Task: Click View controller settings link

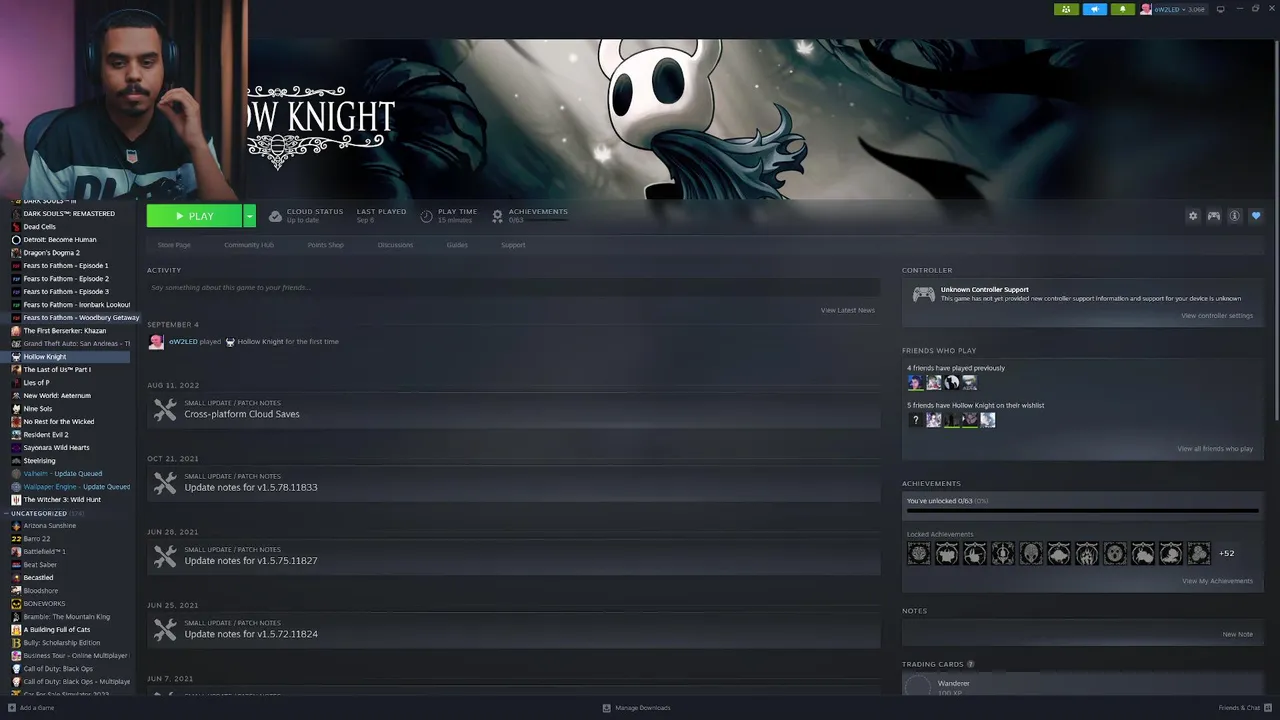Action: (1217, 316)
